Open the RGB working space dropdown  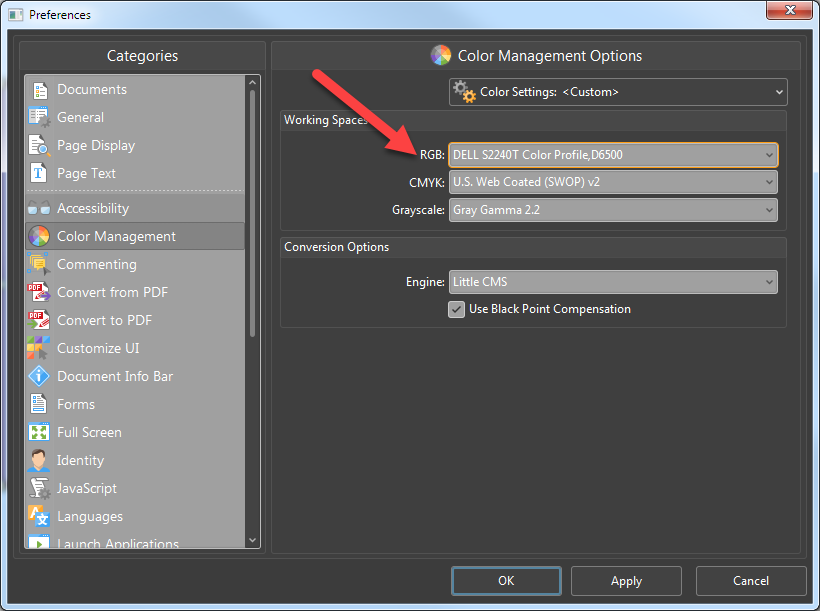pos(613,155)
